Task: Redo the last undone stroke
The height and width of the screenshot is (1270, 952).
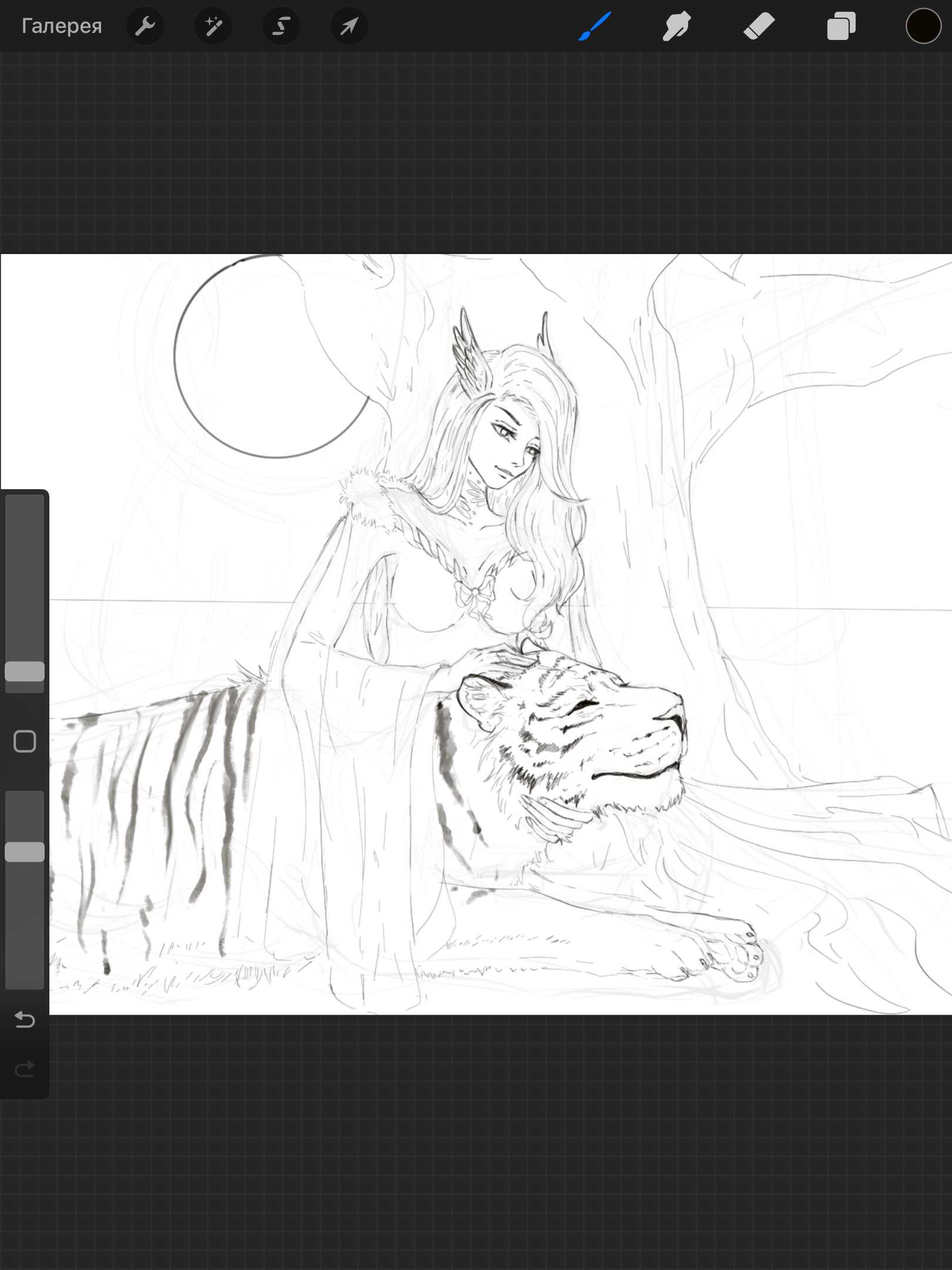Action: click(25, 1068)
